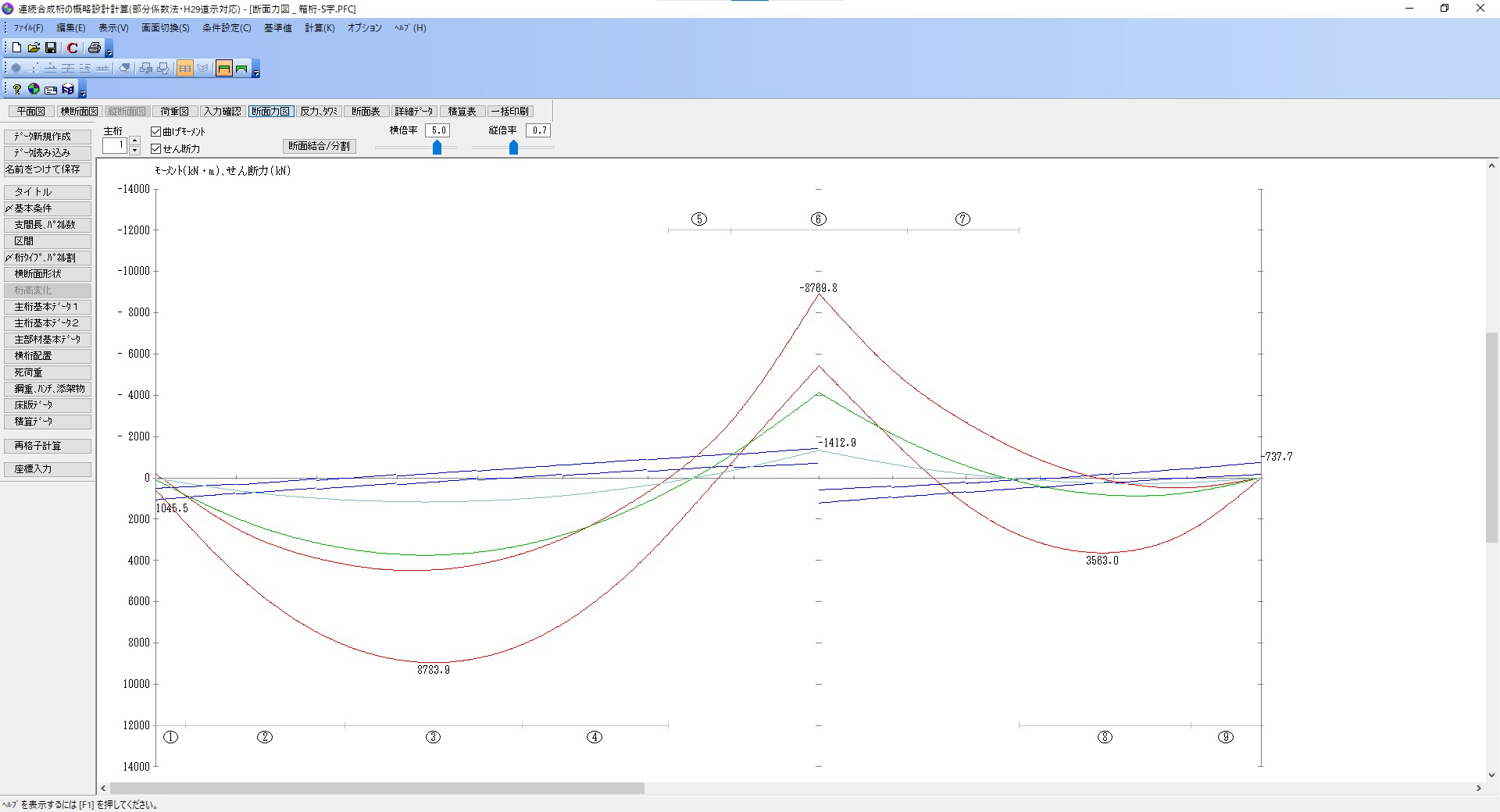1500x812 pixels.
Task: Open the 編集(E) menu
Action: [71, 27]
